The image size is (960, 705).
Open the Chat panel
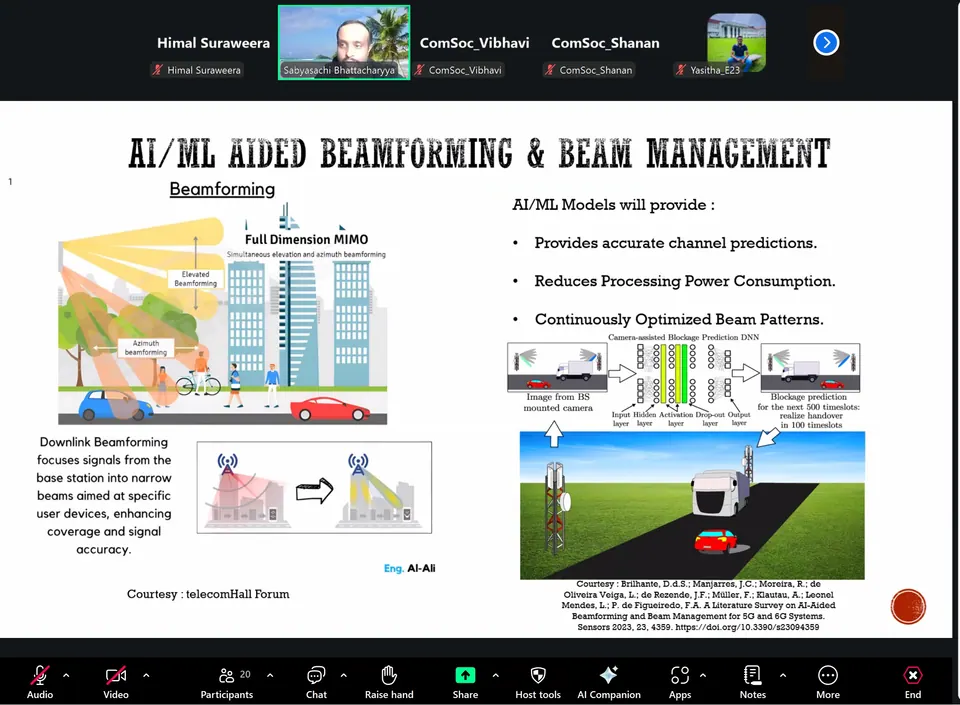click(316, 681)
